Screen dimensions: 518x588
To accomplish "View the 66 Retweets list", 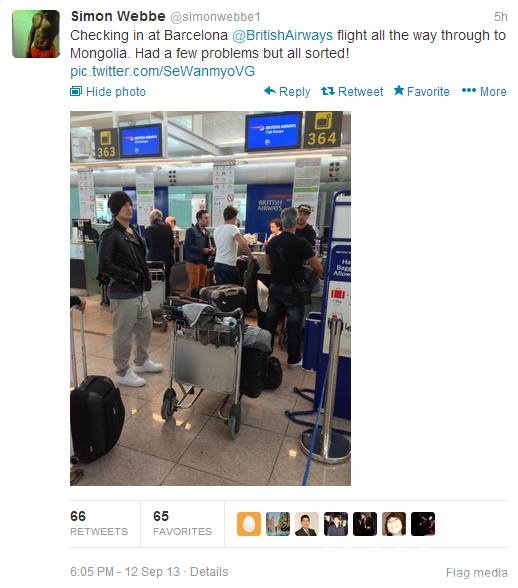I will coord(99,524).
